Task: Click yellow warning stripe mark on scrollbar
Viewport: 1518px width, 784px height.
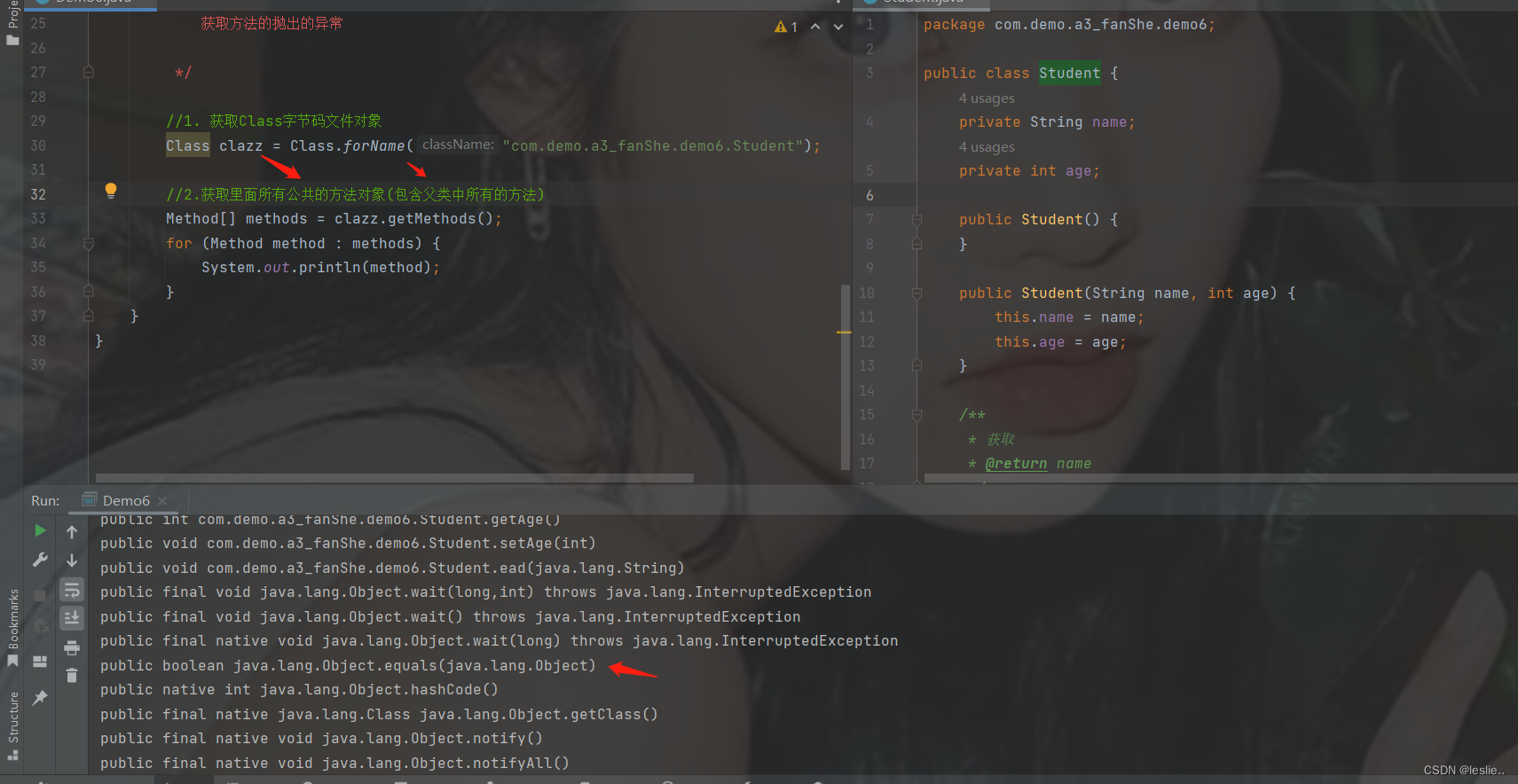Action: (844, 332)
